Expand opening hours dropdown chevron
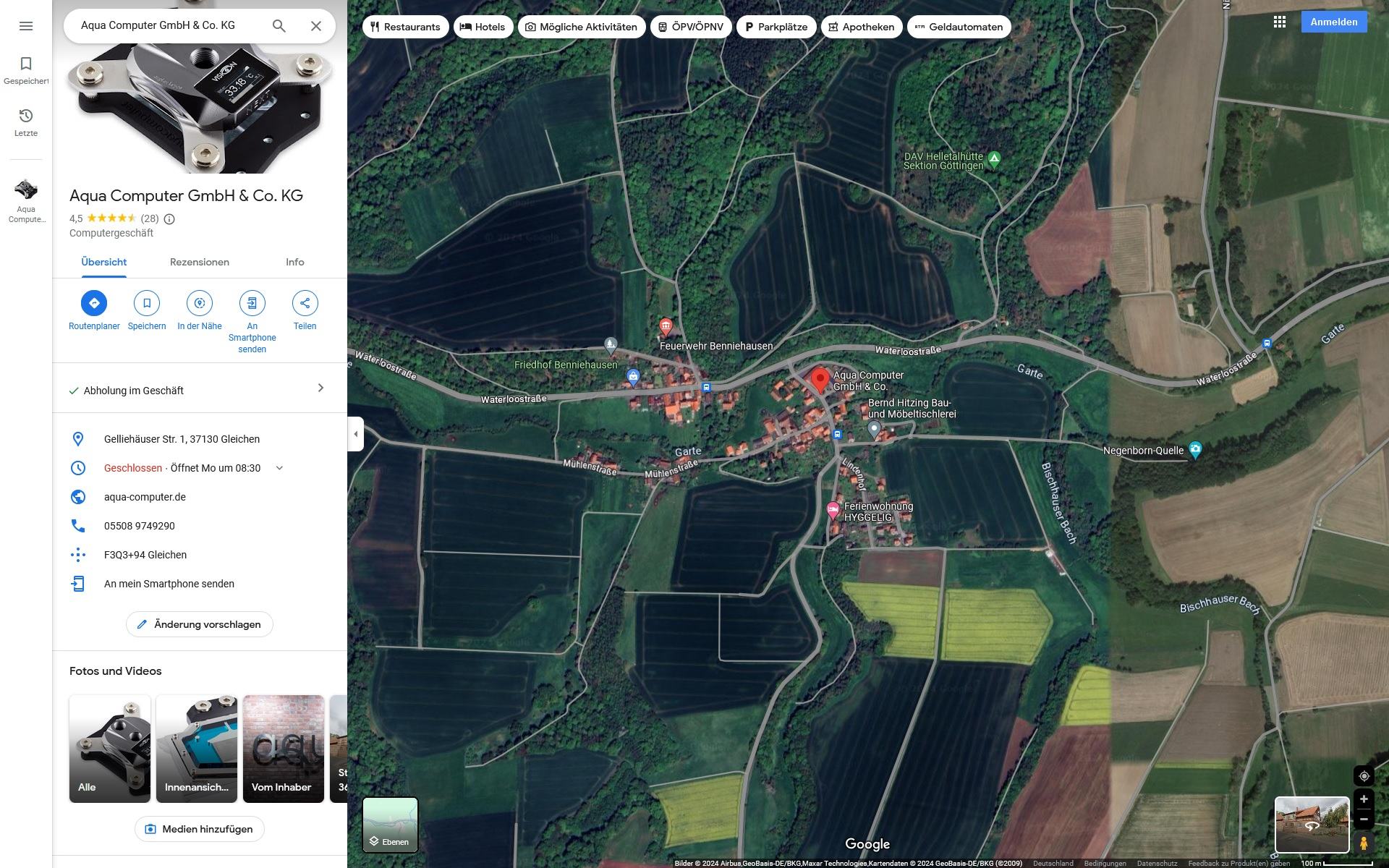 [279, 468]
